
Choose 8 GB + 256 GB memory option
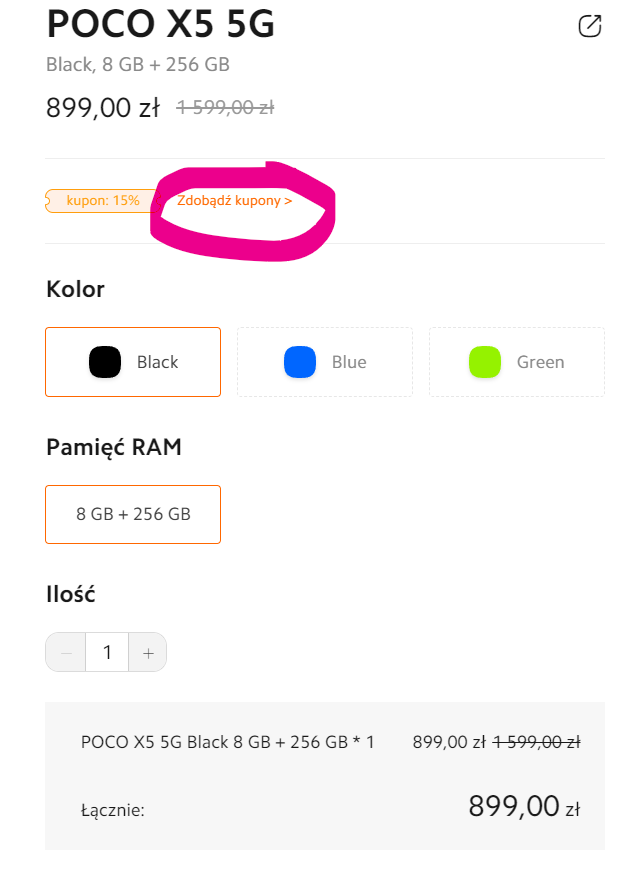[133, 514]
